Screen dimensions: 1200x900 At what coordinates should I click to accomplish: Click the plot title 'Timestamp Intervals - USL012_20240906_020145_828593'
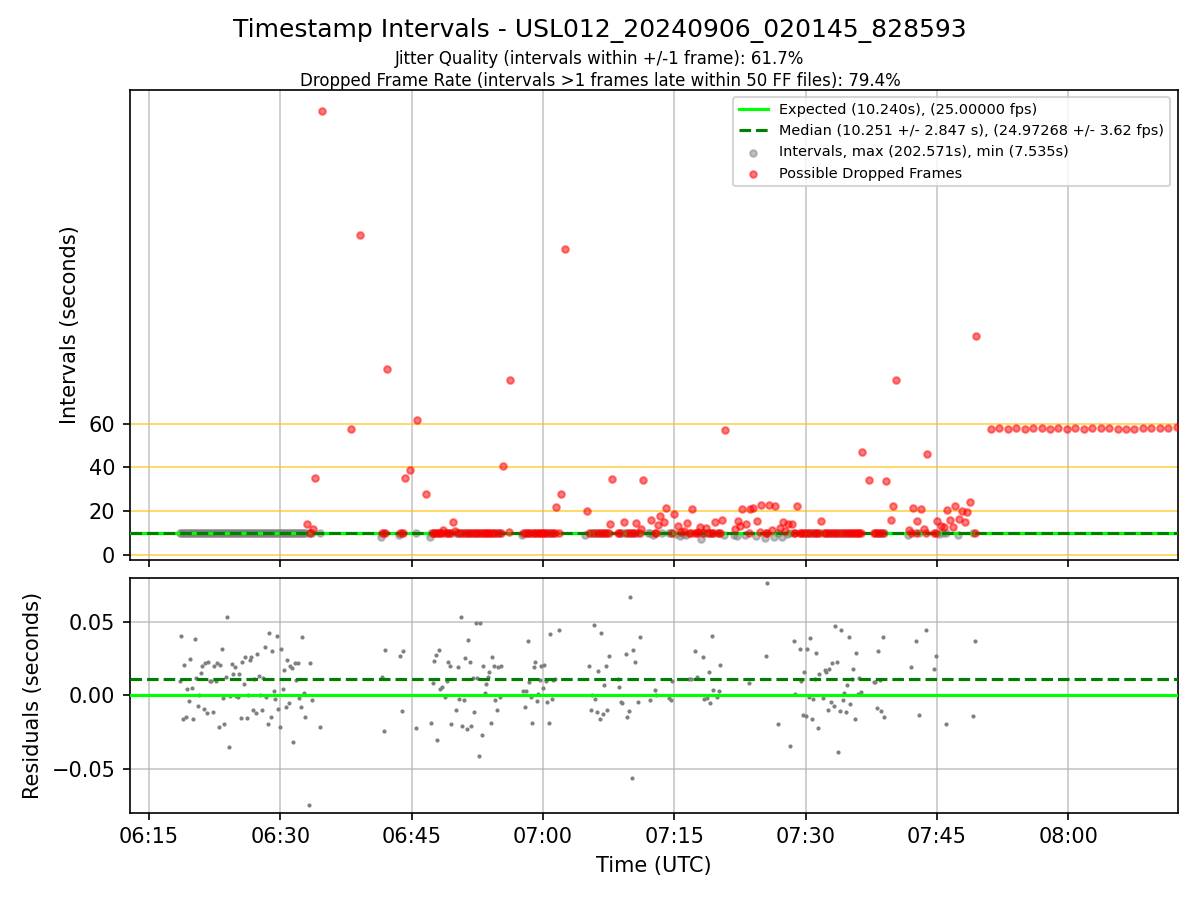[x=600, y=29]
